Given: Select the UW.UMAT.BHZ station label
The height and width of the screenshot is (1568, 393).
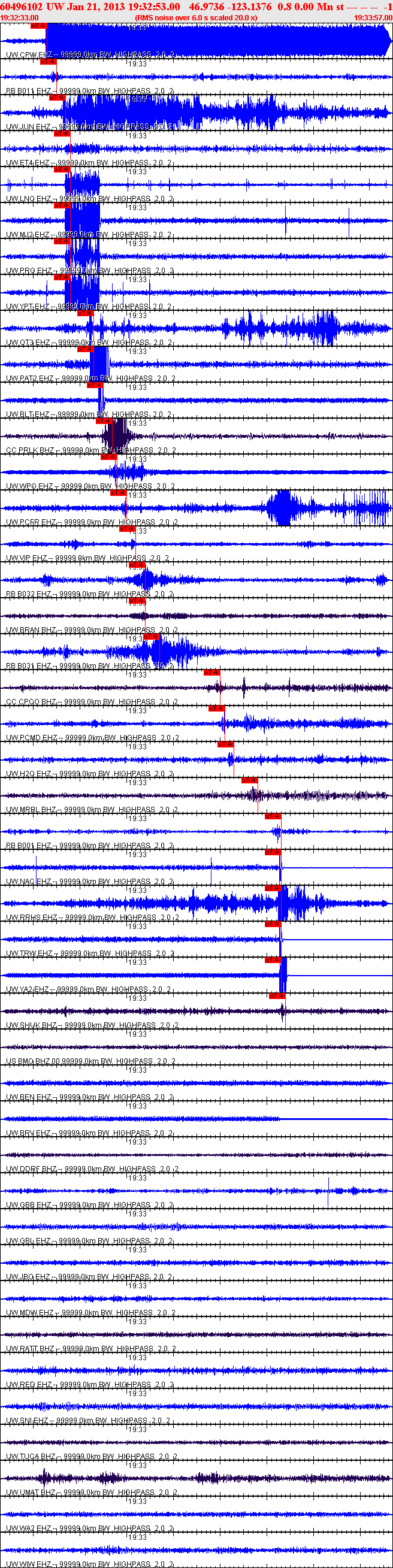Looking at the screenshot, I should point(31,1491).
